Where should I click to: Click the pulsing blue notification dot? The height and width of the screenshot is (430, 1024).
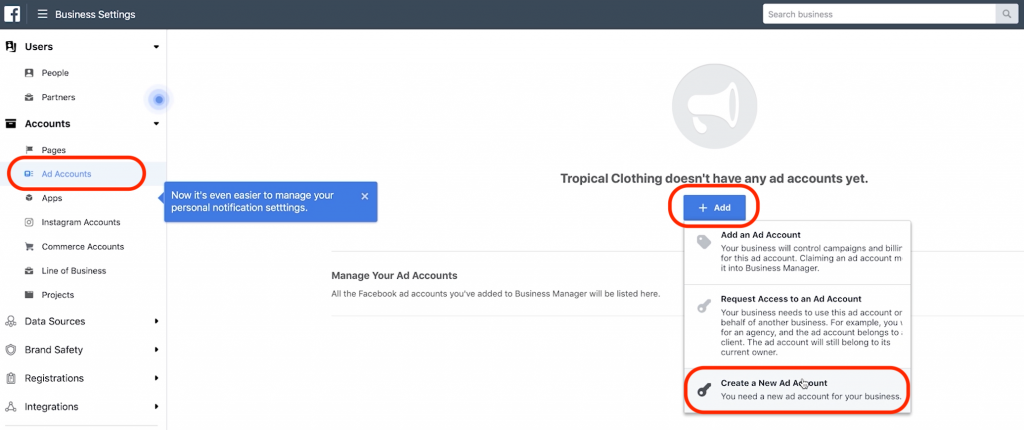coord(159,100)
